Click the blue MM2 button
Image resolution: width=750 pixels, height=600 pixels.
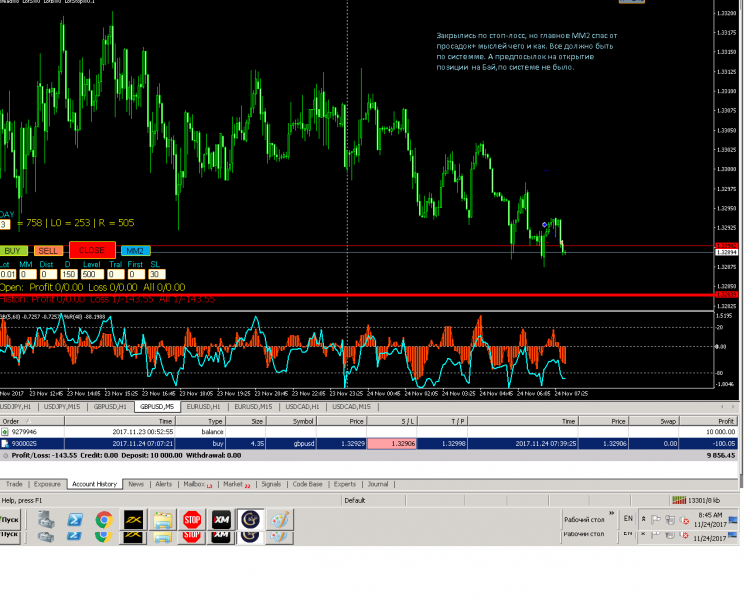135,251
